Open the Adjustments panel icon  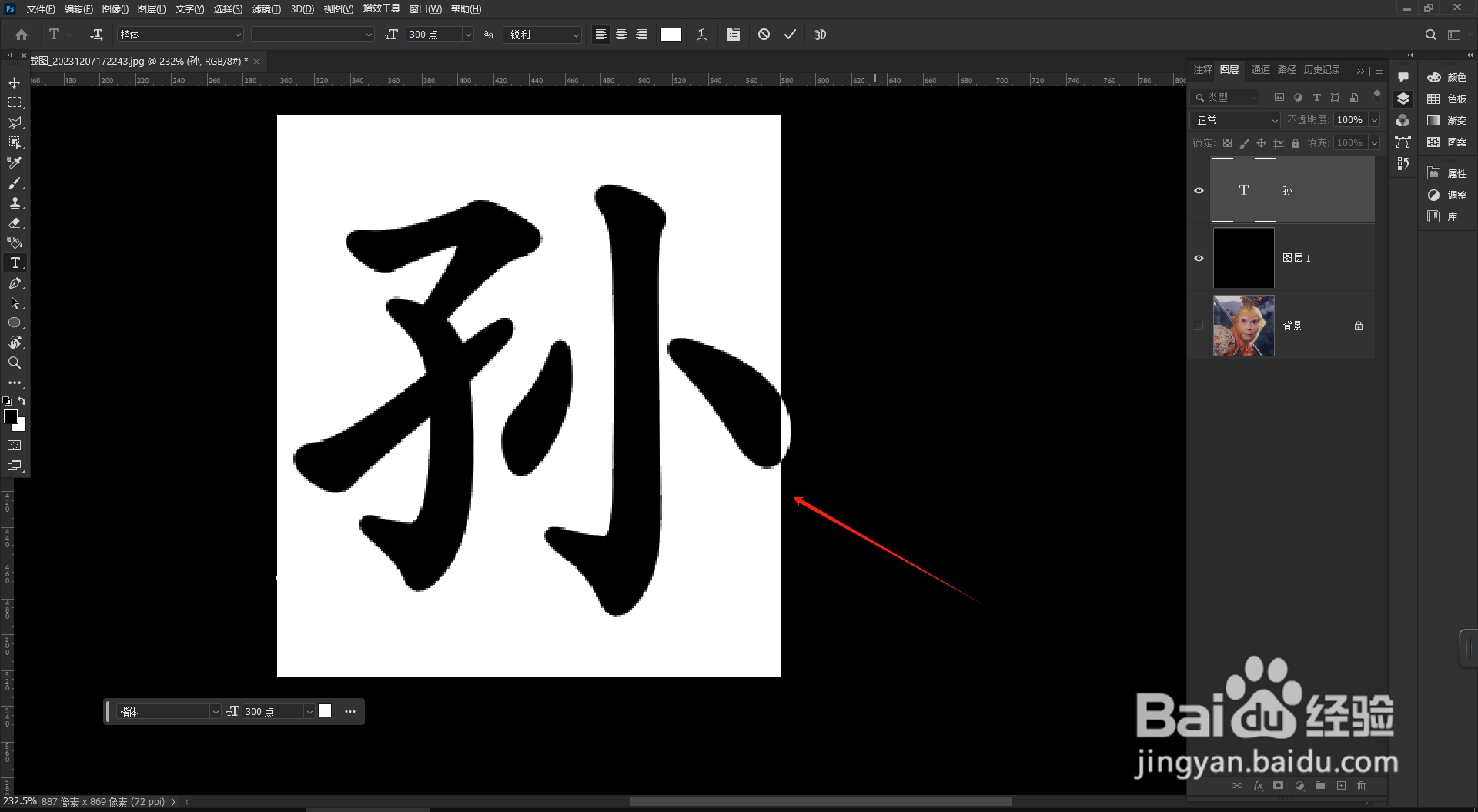point(1433,195)
